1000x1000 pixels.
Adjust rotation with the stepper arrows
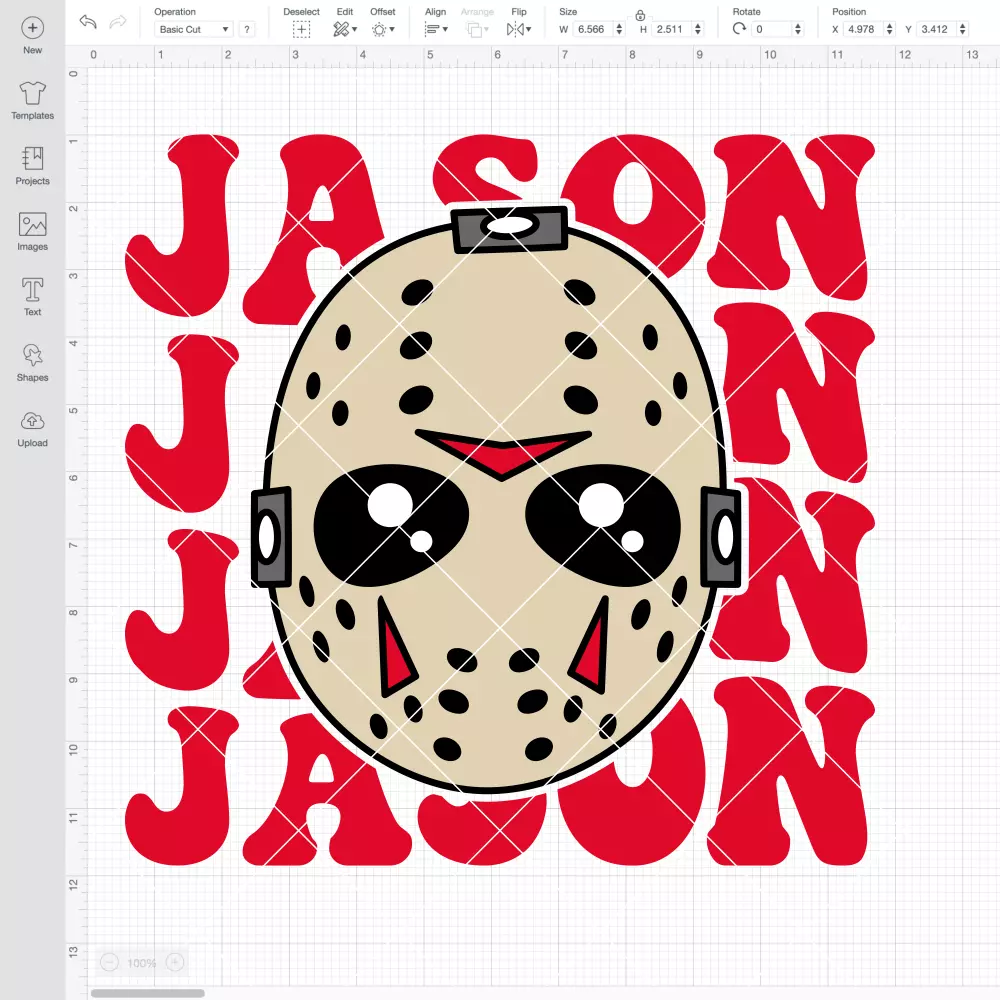click(x=798, y=29)
